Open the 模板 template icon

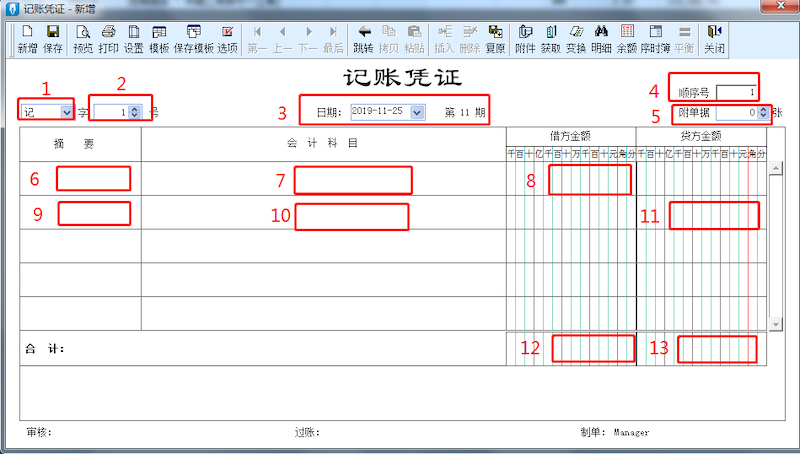click(159, 39)
